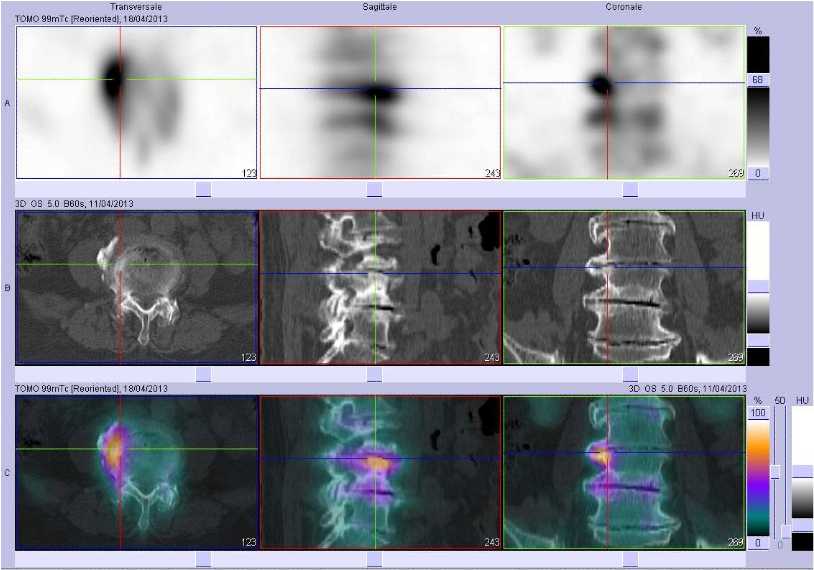This screenshot has width=814, height=570.
Task: Click the row label C at left edge
Action: [7, 473]
